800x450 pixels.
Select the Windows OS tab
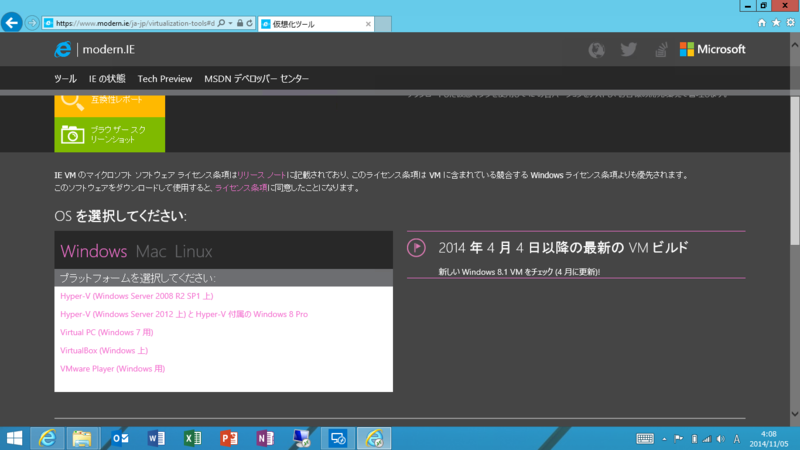[94, 251]
